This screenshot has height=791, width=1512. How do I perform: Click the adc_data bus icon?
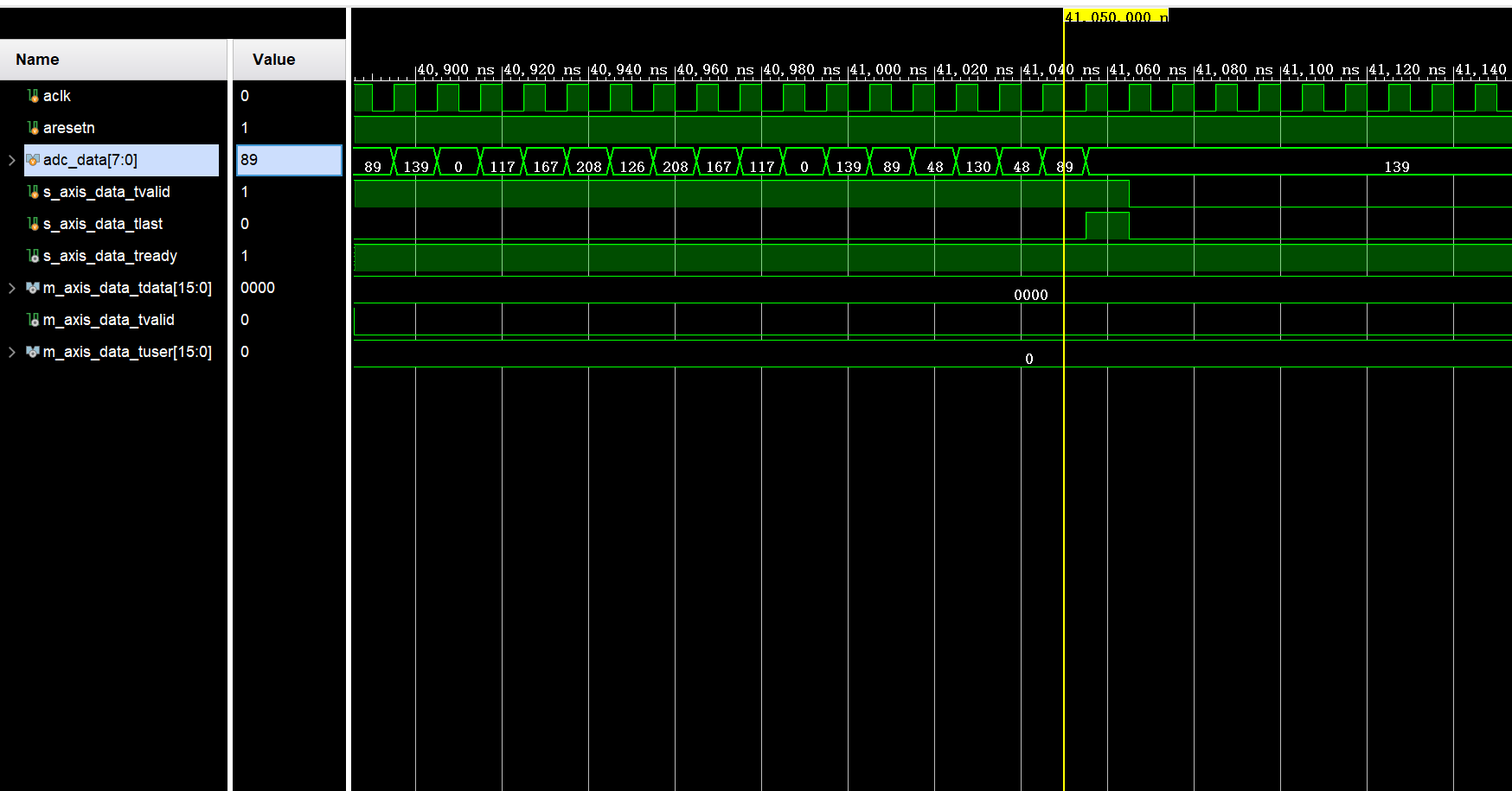(33, 160)
